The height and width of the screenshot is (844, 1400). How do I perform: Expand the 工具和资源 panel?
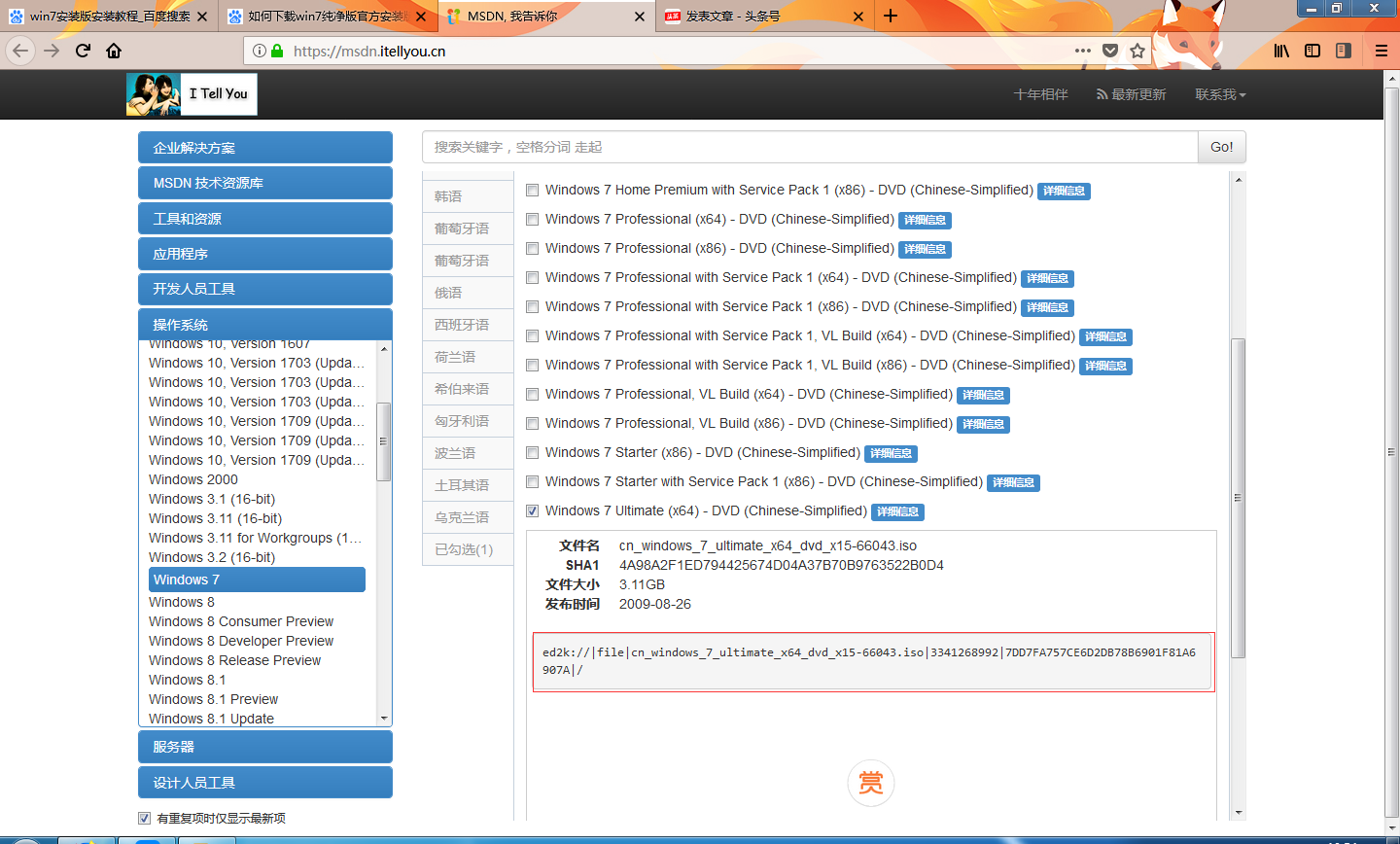coord(265,219)
